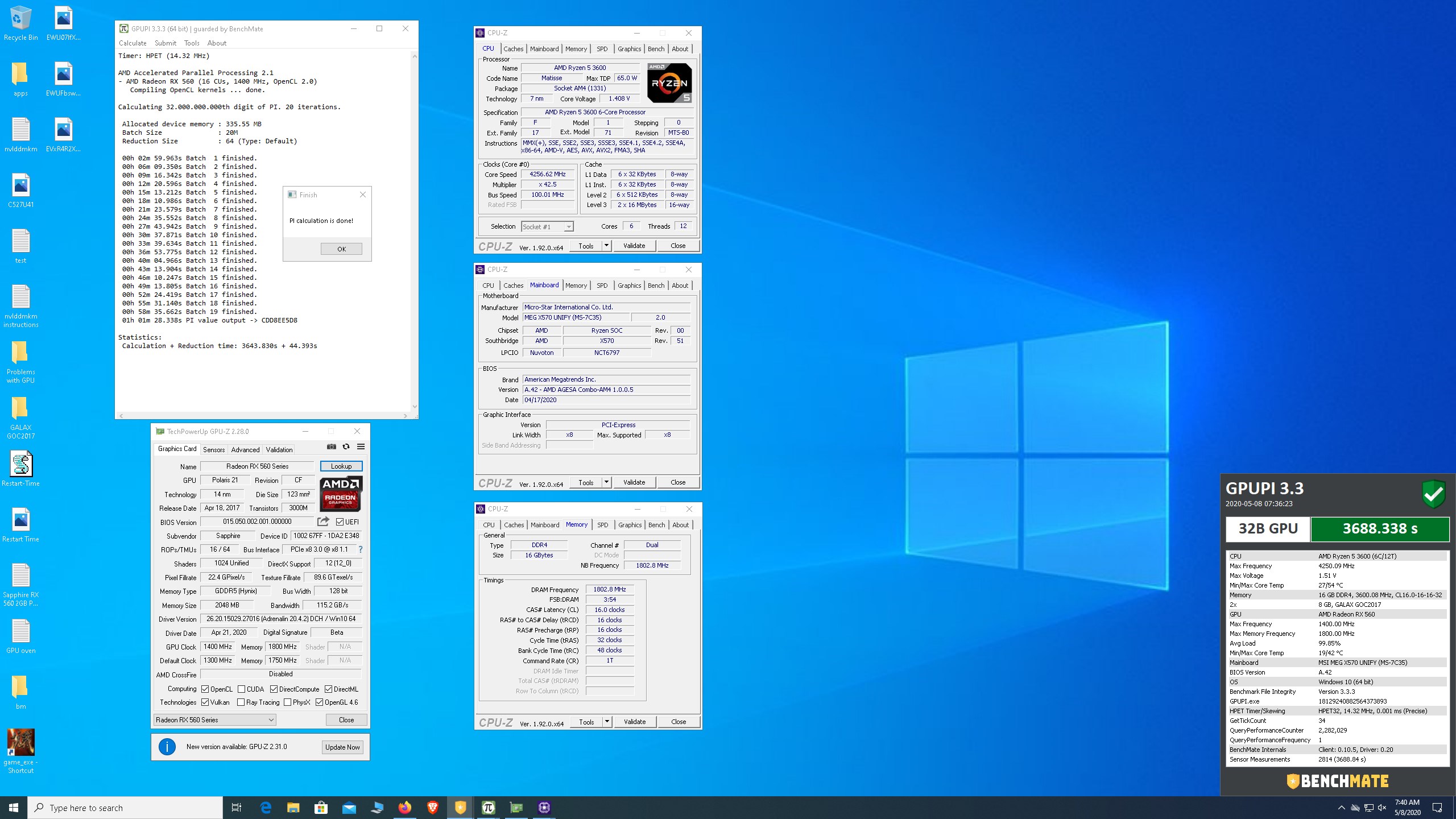
Task: Switch to the Sensors tab in GPU-Z
Action: (x=214, y=449)
